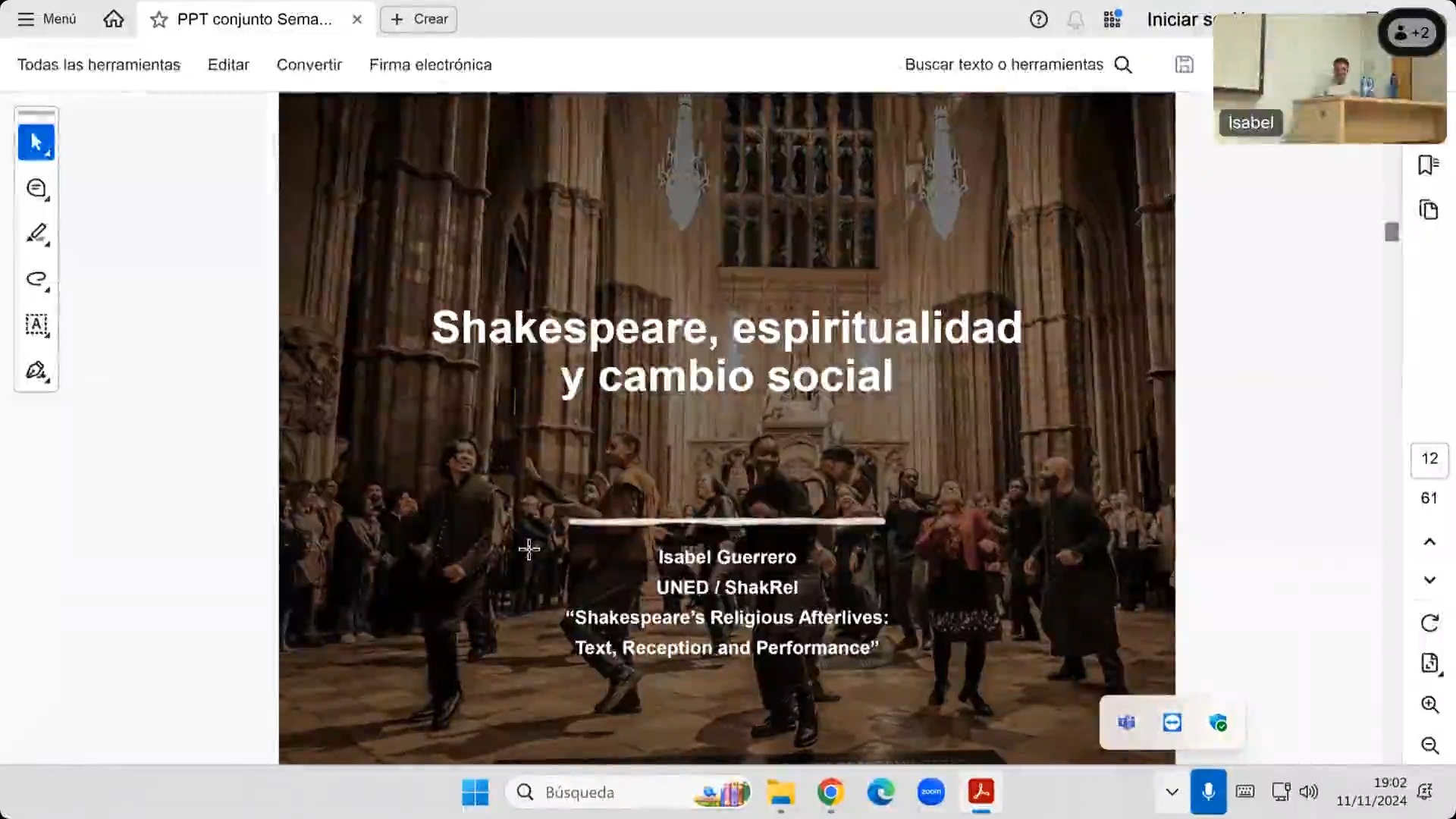Open Google Chrome from taskbar

tap(830, 792)
